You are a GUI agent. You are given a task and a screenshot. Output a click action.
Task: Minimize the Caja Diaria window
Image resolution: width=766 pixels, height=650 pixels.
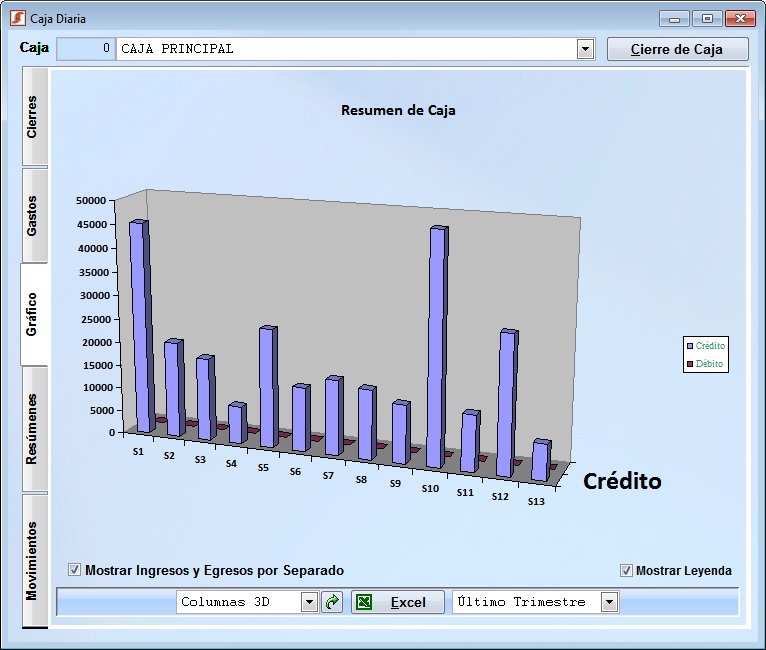[x=676, y=18]
